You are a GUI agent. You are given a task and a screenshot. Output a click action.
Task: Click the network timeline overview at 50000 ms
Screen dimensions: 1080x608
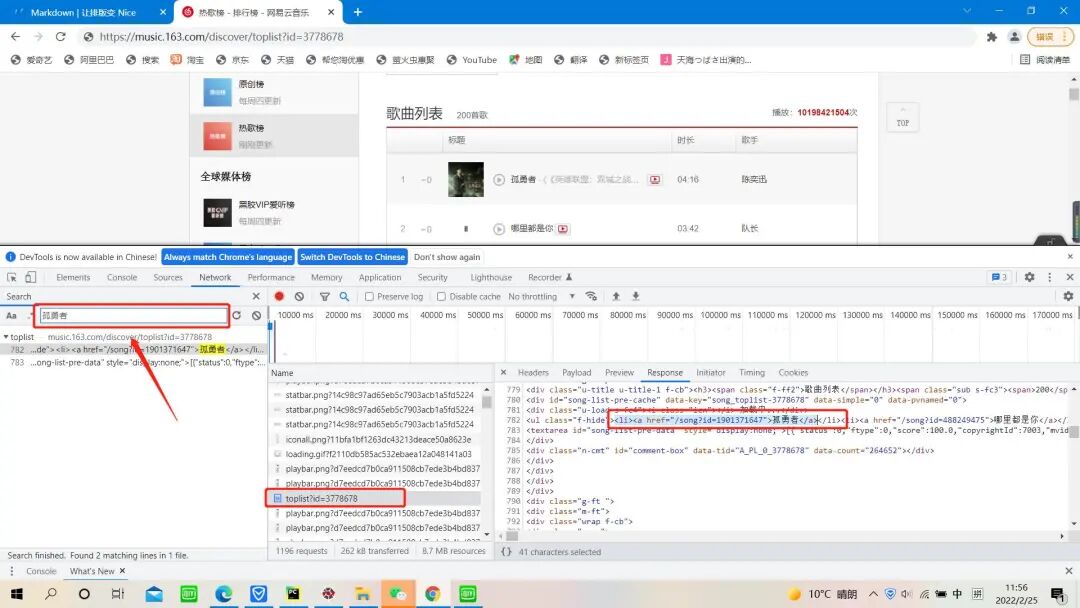[x=485, y=315]
